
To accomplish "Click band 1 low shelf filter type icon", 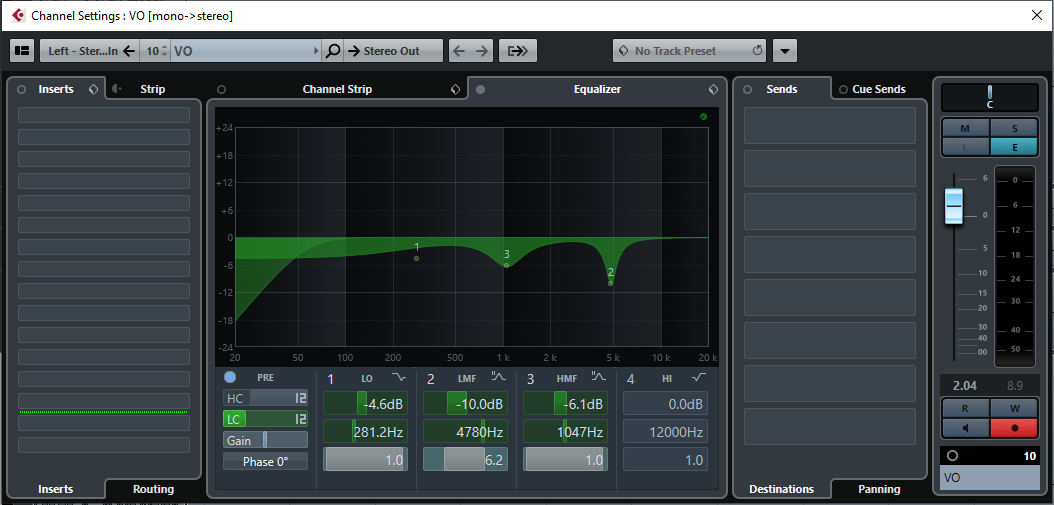I will click(399, 378).
